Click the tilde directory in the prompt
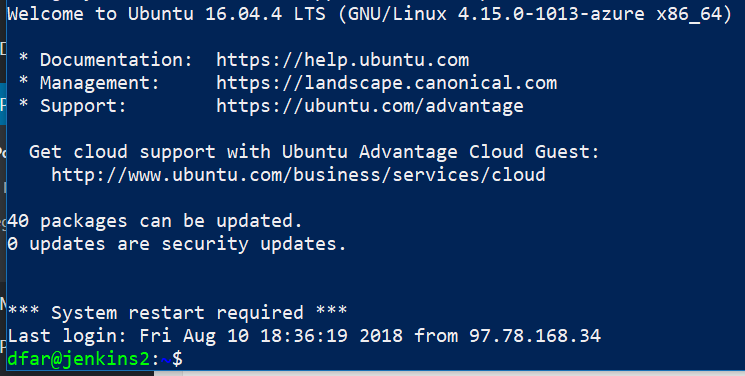 click(x=166, y=360)
